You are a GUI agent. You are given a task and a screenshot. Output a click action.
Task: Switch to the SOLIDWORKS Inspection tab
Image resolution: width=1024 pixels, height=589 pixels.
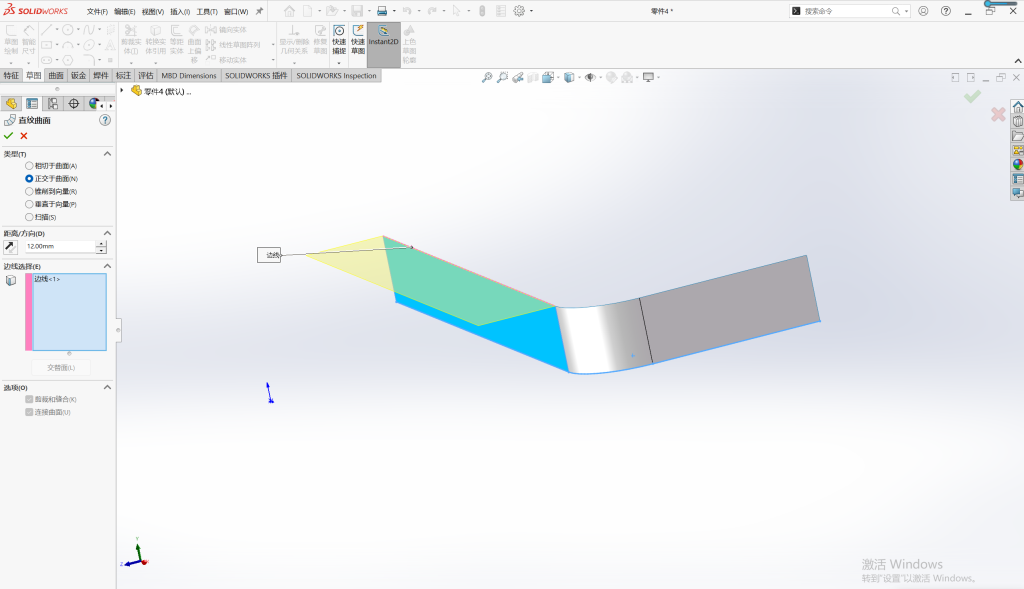(x=336, y=76)
